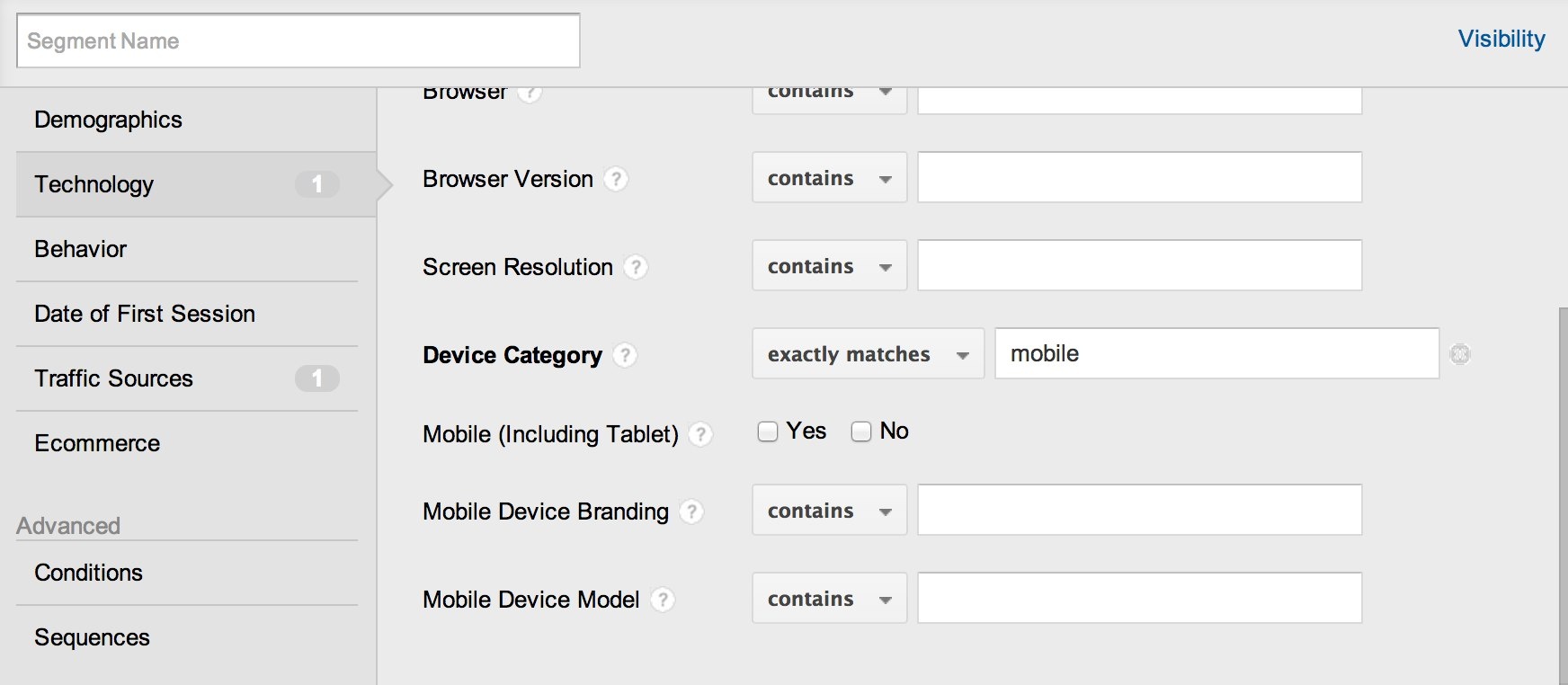Clear the Device Category filter icon
Image resolution: width=1568 pixels, height=685 pixels.
tap(1460, 354)
